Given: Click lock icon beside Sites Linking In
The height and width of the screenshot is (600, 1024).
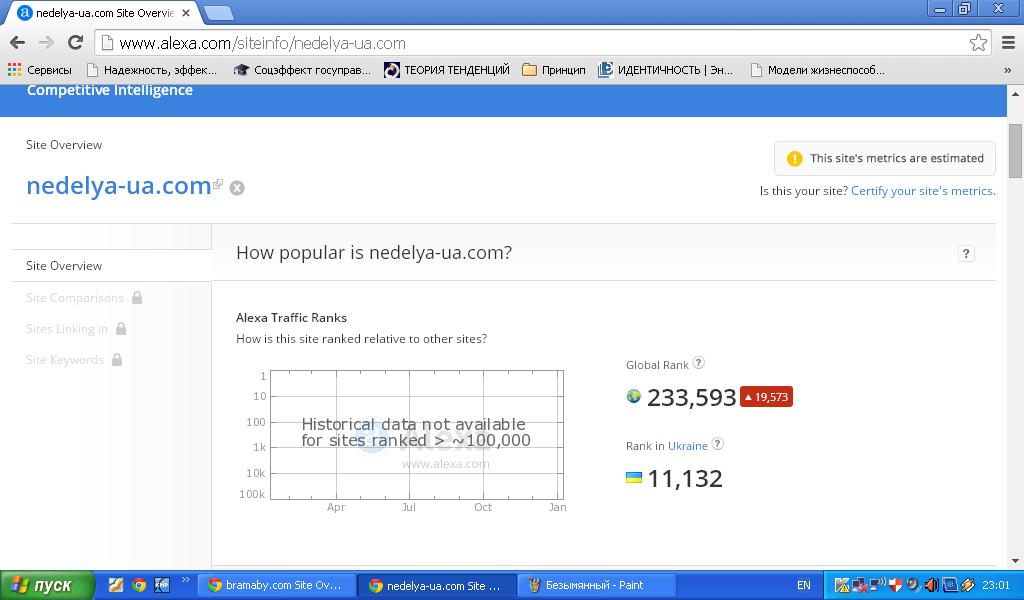Looking at the screenshot, I should tap(121, 328).
